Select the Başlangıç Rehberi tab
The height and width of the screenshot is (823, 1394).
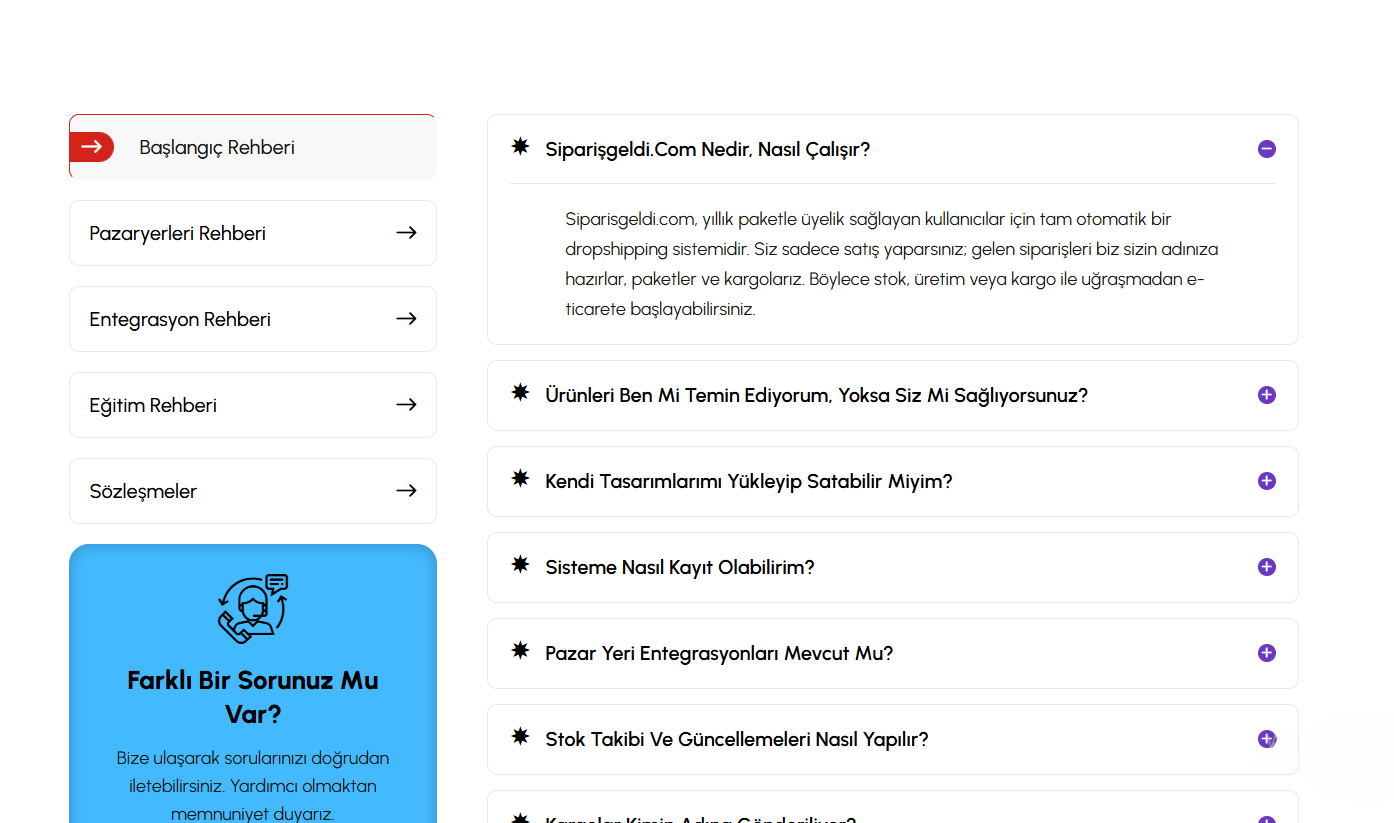[217, 147]
